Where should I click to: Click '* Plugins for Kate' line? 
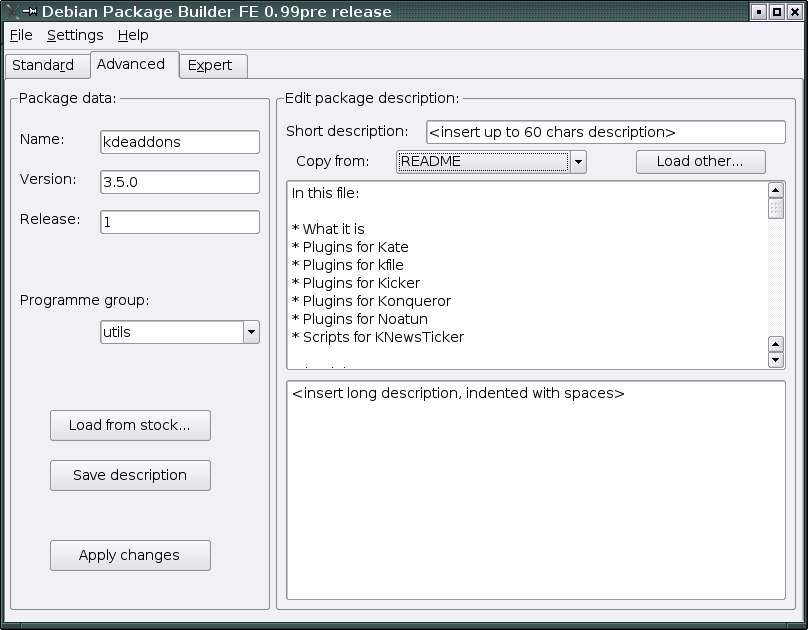[x=350, y=247]
